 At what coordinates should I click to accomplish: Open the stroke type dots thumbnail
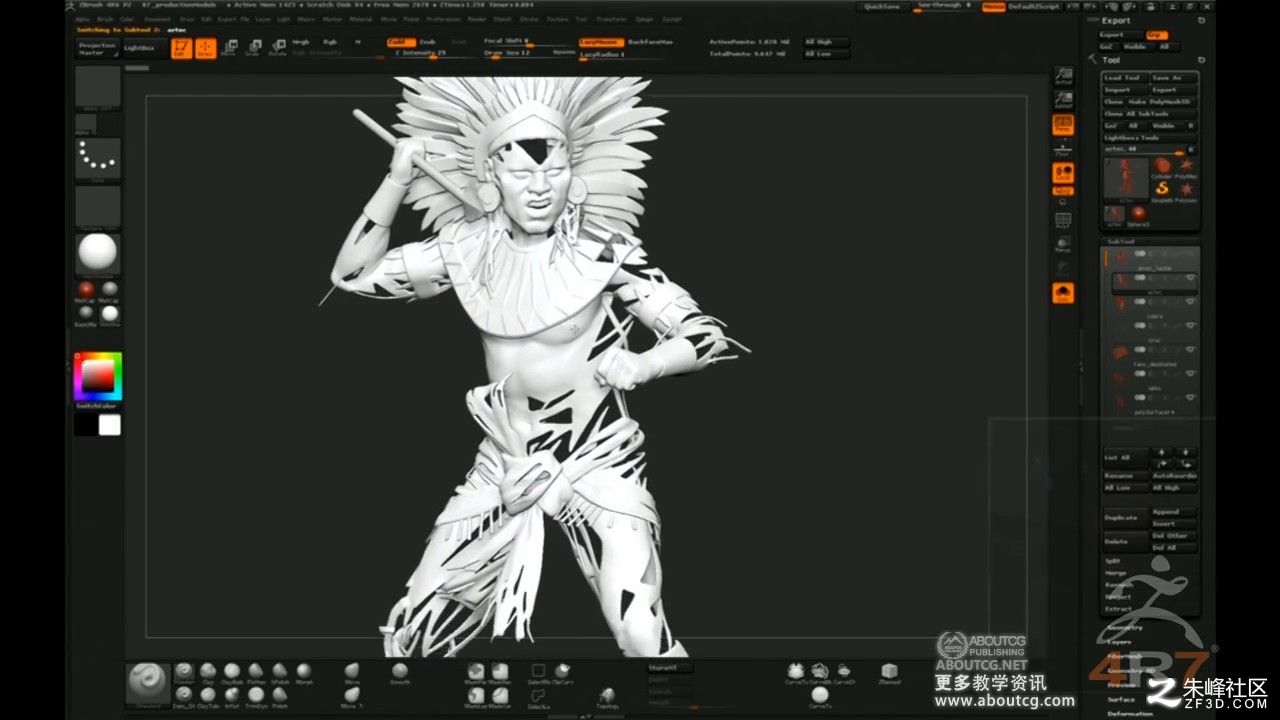[98, 159]
